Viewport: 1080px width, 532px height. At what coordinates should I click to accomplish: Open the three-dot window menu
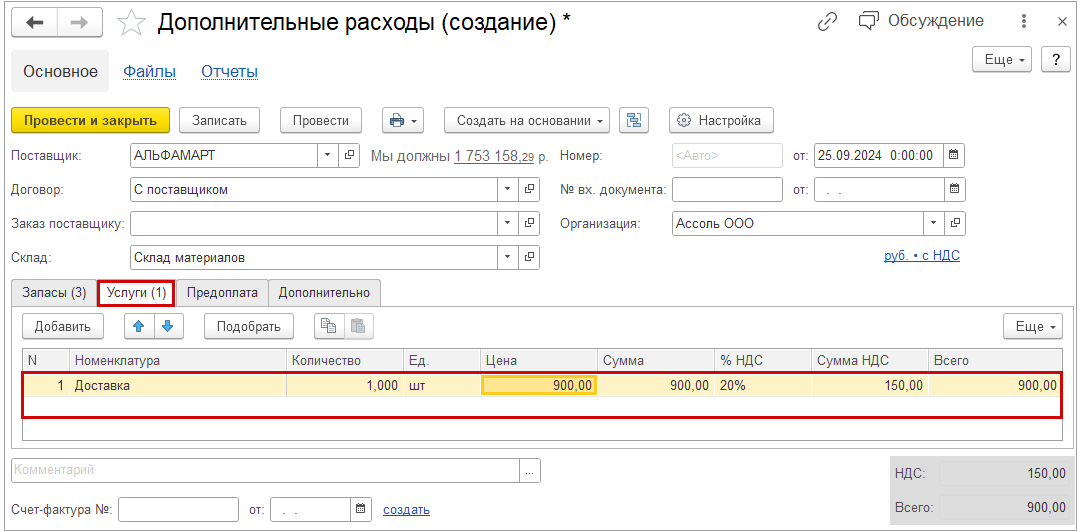(1026, 21)
